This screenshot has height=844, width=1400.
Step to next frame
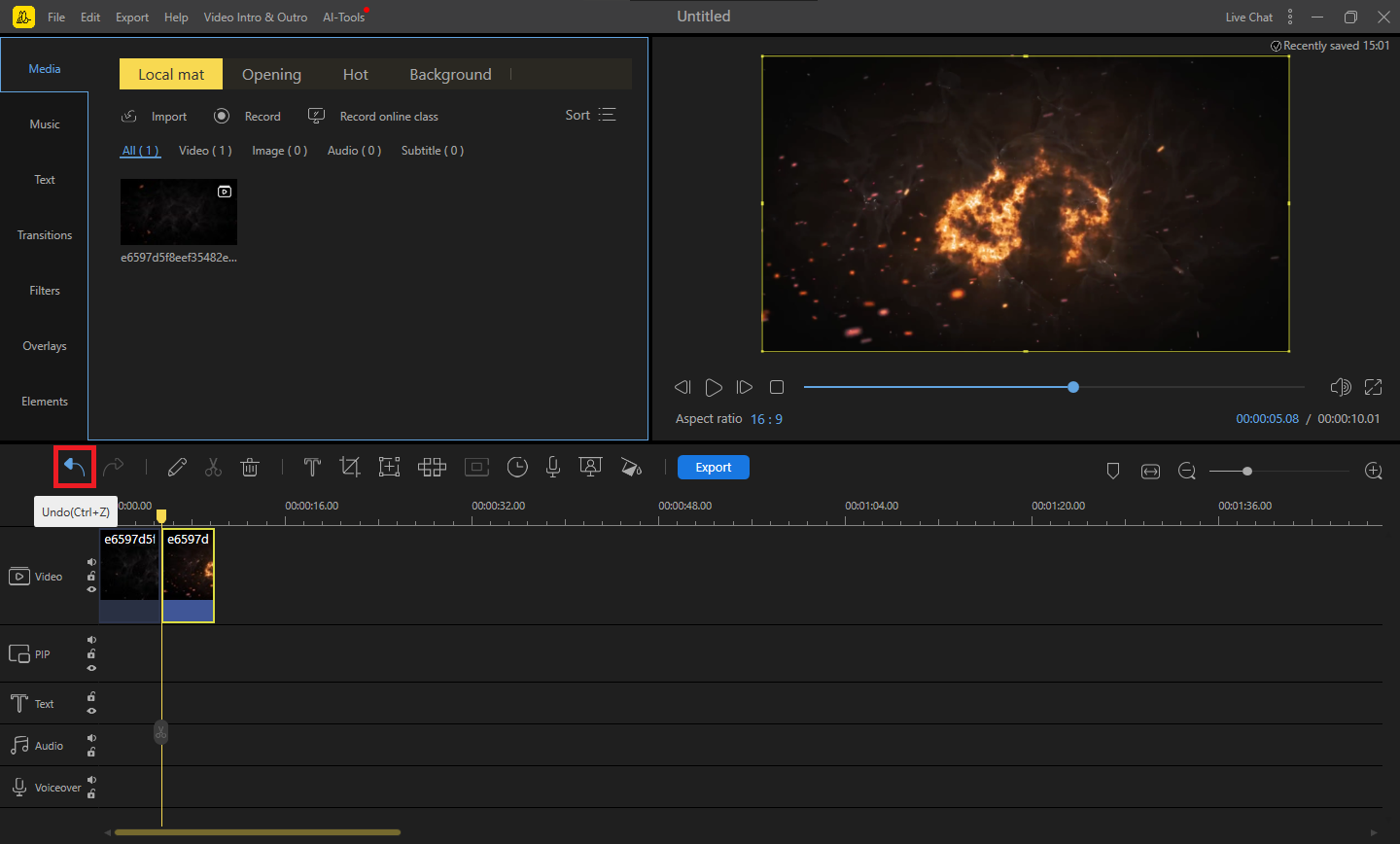tap(745, 387)
